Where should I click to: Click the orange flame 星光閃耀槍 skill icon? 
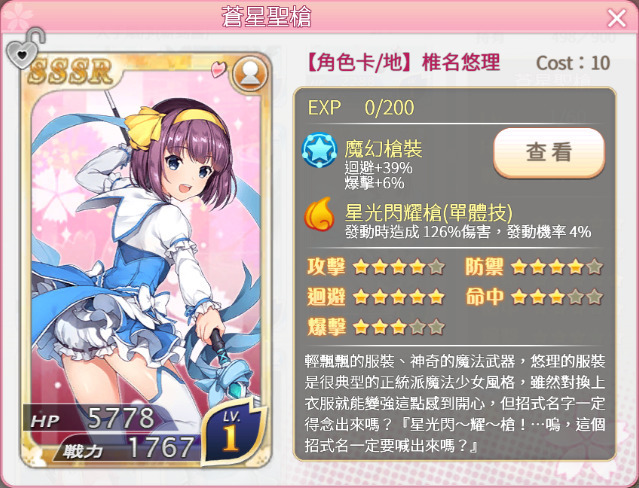(320, 214)
